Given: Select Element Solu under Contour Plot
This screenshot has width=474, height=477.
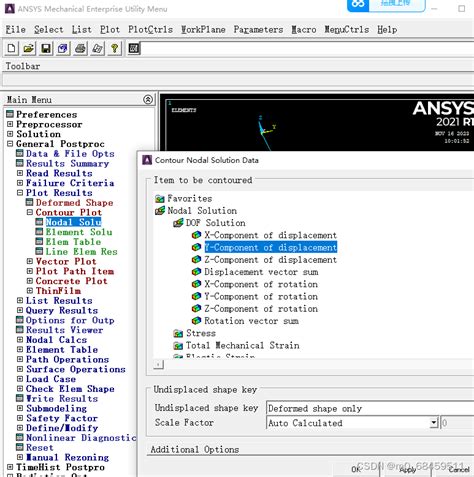Looking at the screenshot, I should [x=79, y=232].
